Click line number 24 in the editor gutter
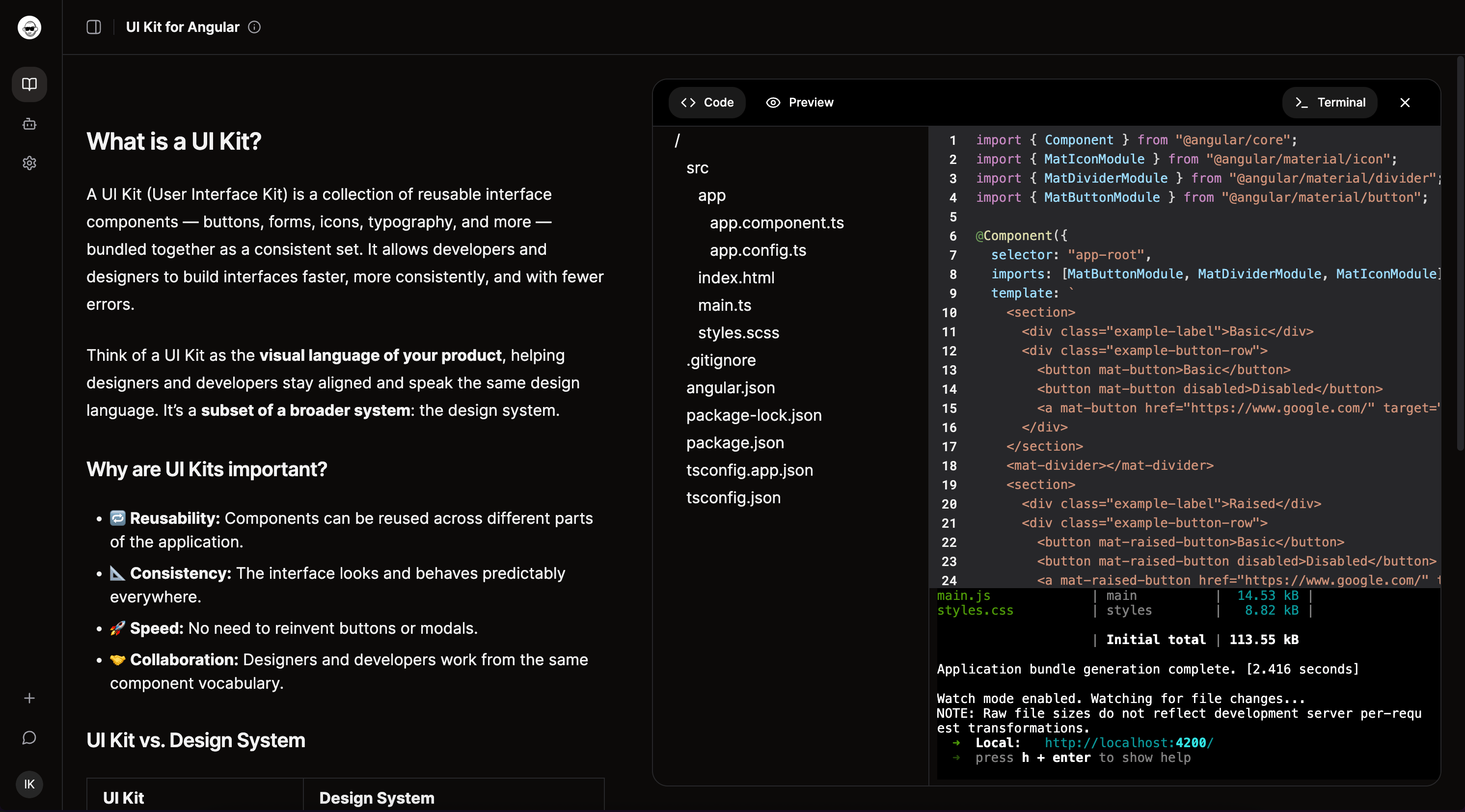This screenshot has width=1465, height=812. tap(949, 581)
